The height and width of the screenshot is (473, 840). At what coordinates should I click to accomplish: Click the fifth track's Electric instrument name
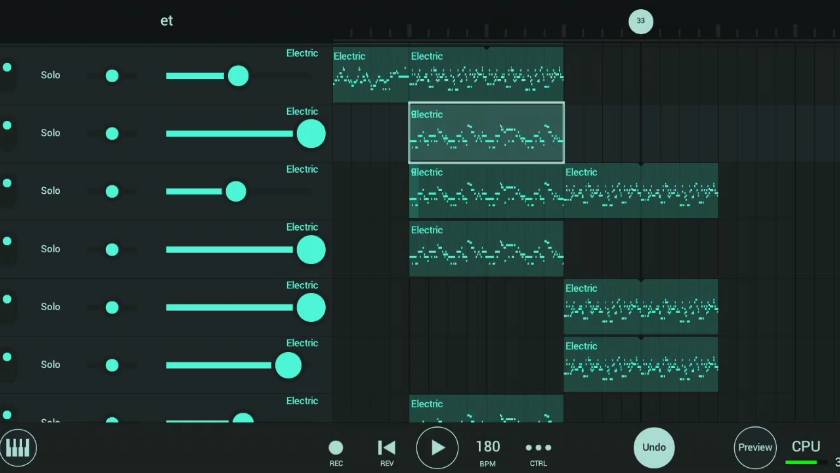coord(302,285)
